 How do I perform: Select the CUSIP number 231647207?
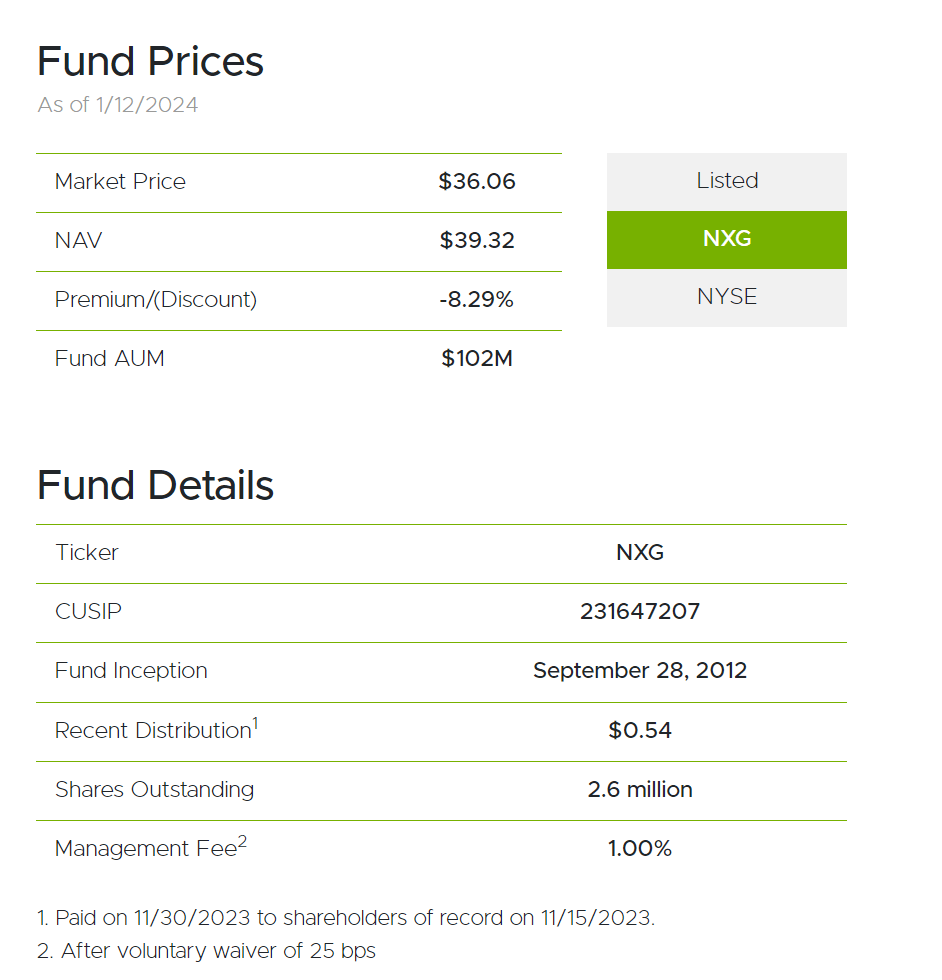[640, 612]
